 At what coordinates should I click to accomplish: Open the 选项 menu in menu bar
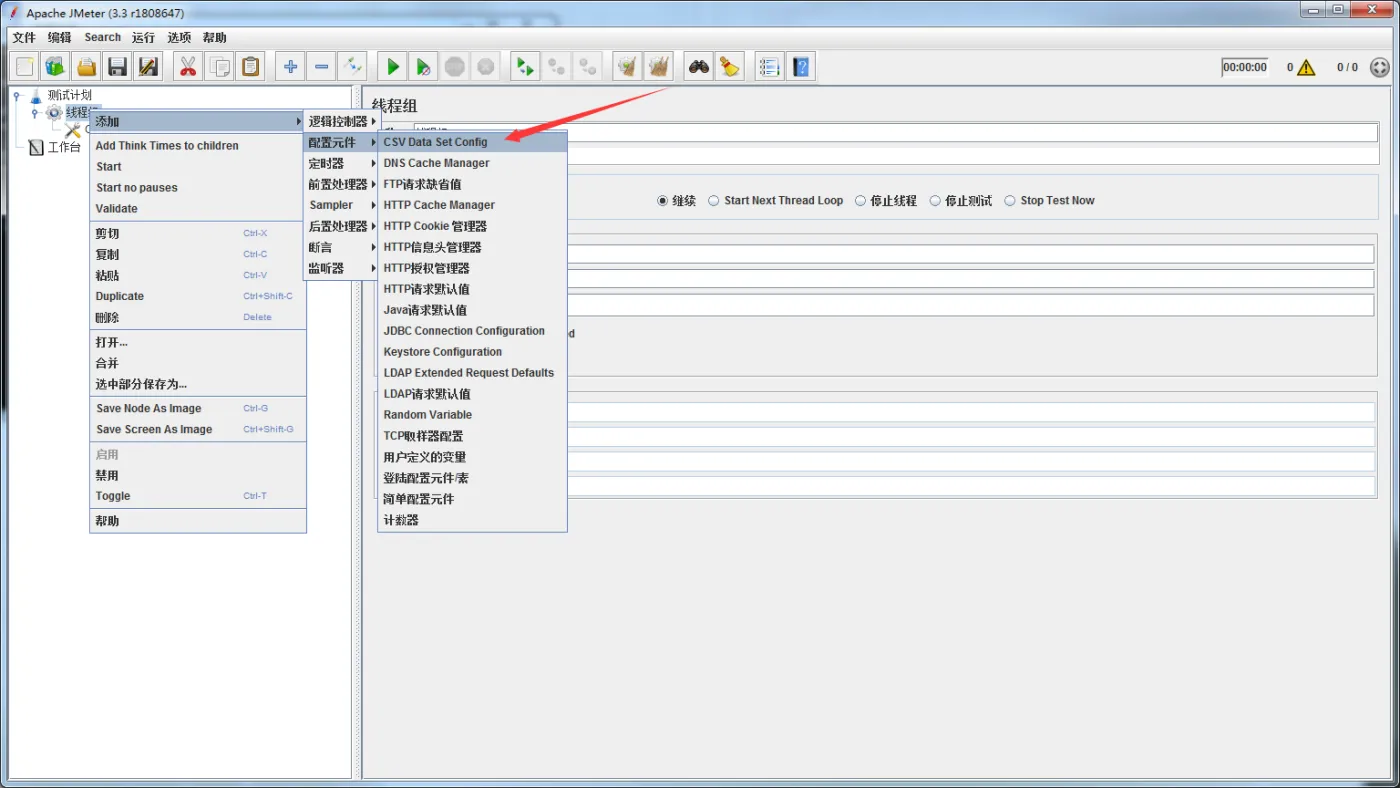pos(179,38)
